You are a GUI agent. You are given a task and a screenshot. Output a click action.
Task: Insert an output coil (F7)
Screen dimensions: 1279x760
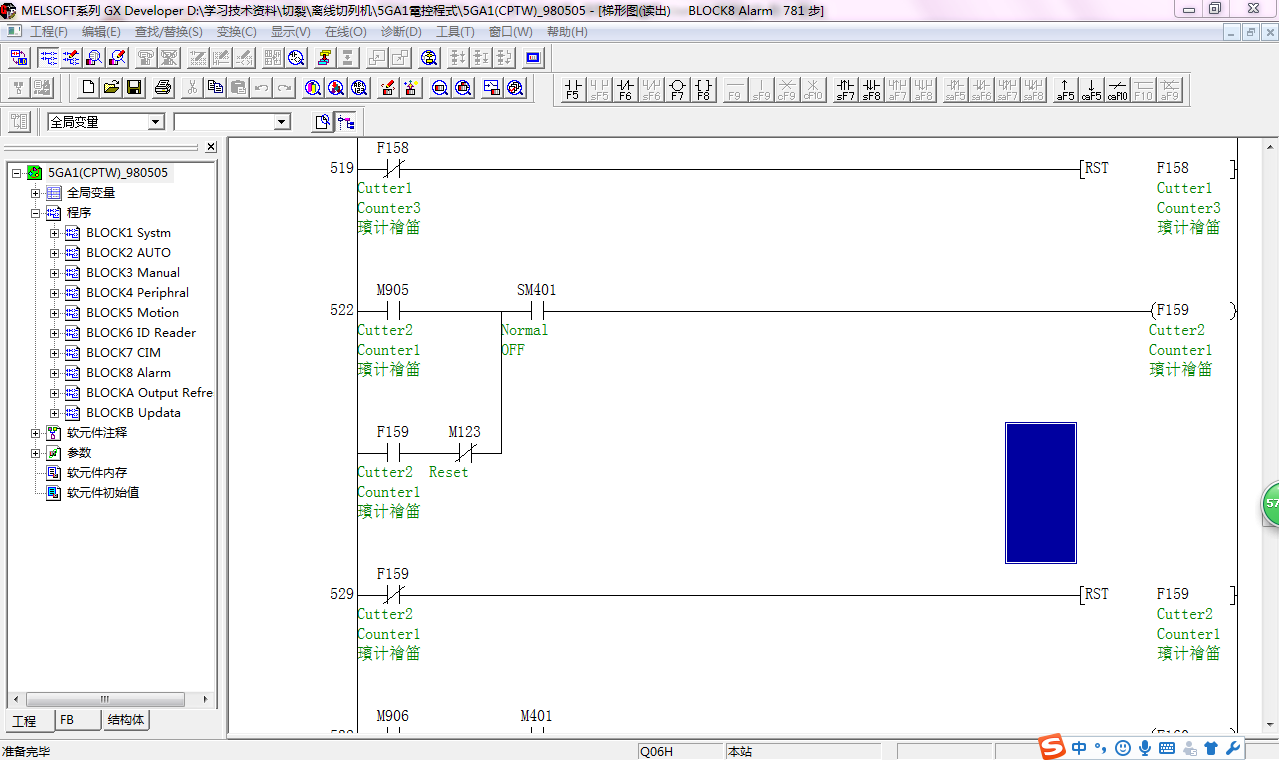pyautogui.click(x=677, y=89)
